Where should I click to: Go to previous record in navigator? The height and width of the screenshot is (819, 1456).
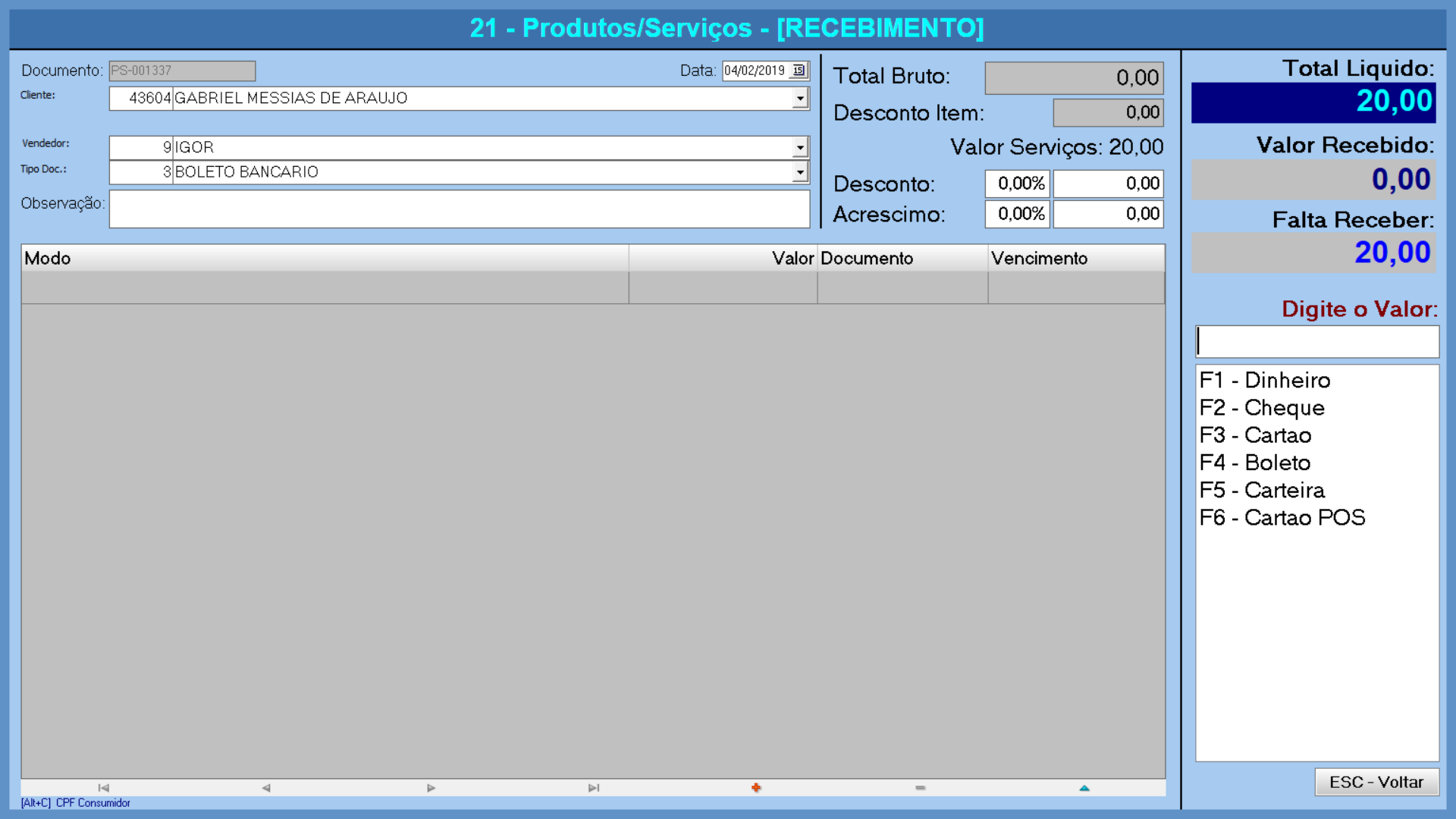(266, 788)
